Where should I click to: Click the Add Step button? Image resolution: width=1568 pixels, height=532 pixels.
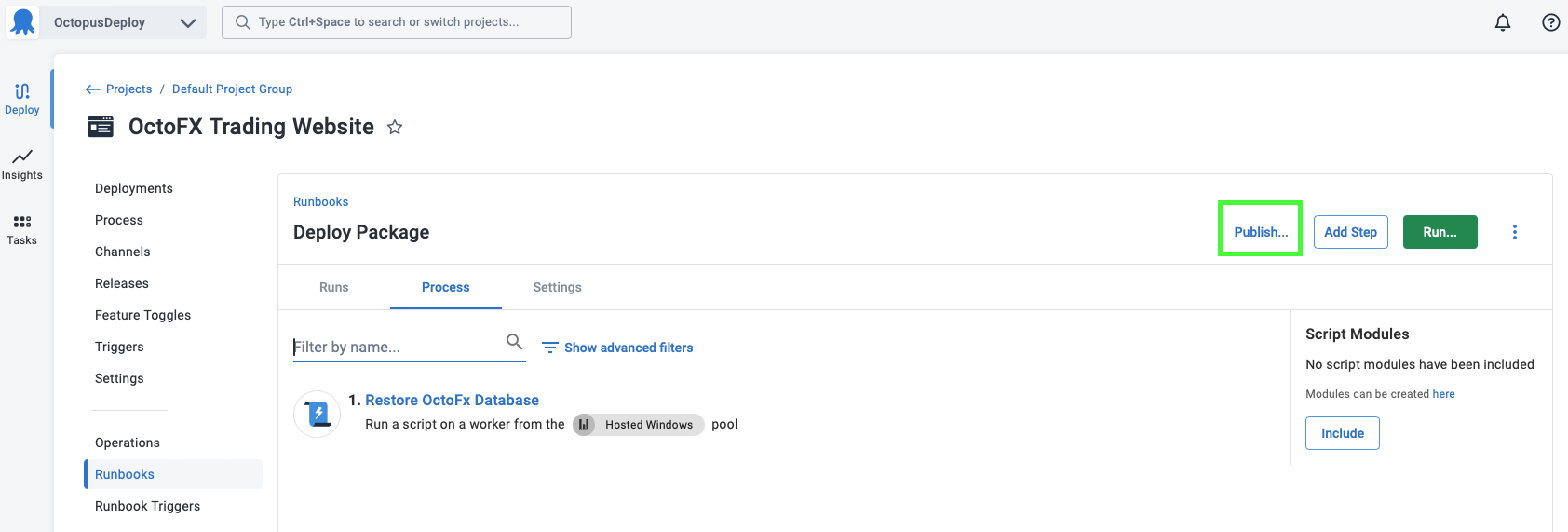click(1351, 232)
